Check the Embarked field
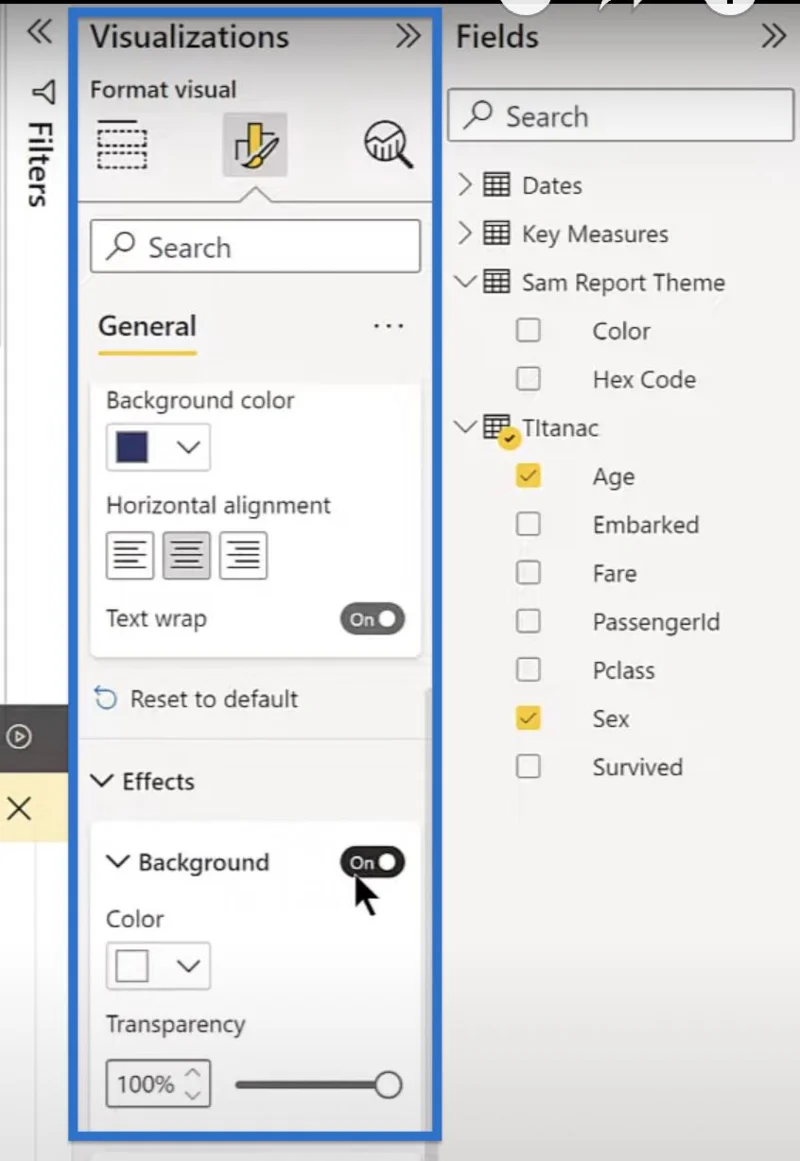 pos(528,524)
